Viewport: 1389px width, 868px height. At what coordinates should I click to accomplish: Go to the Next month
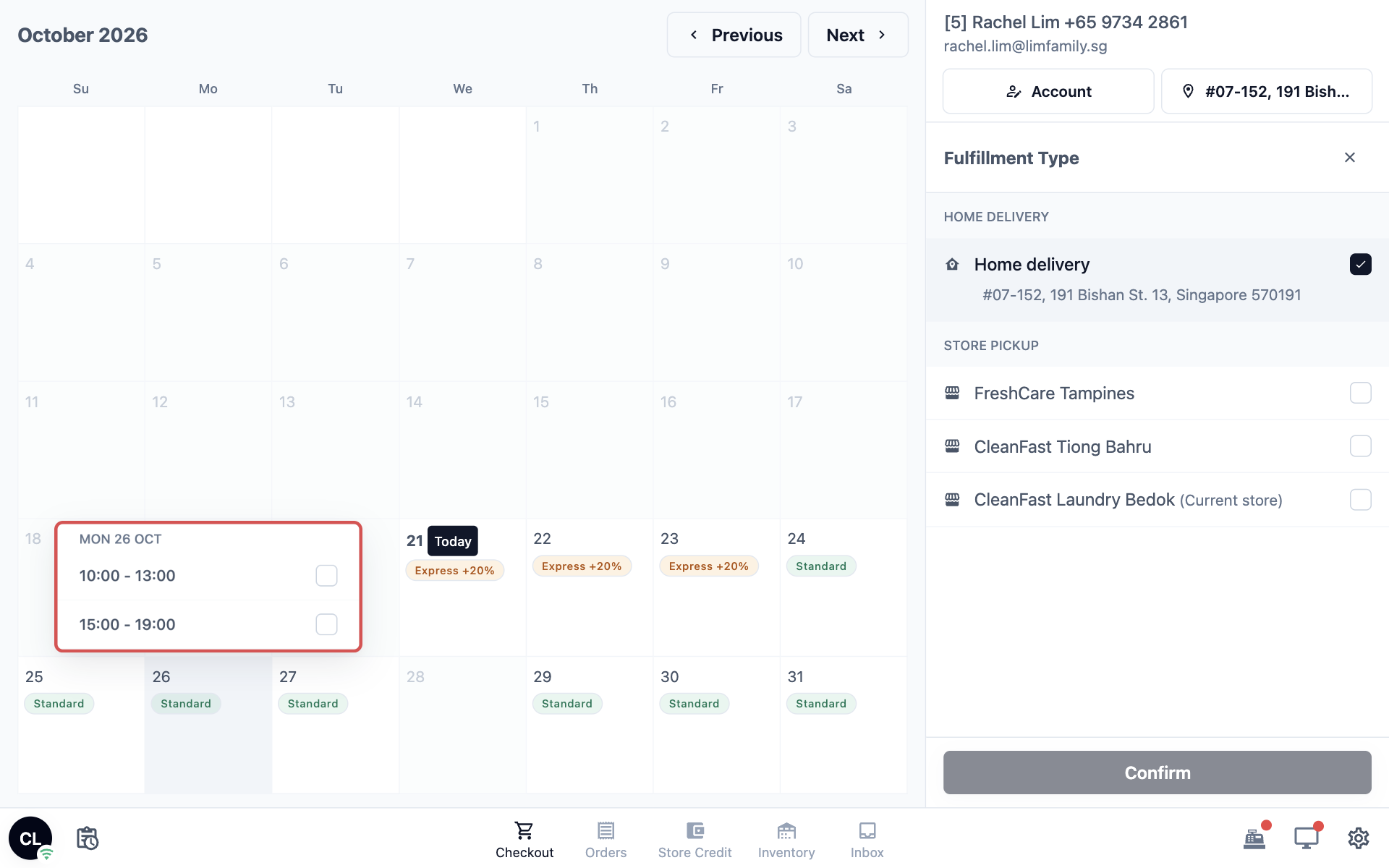[x=857, y=35]
